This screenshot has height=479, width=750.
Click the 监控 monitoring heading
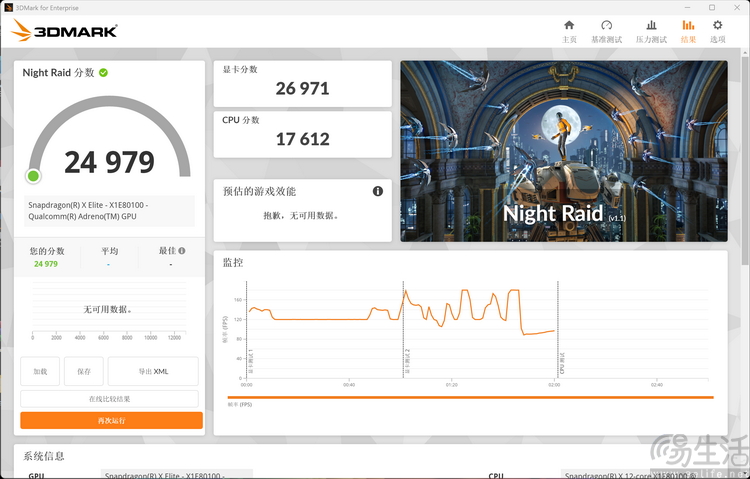click(x=233, y=262)
